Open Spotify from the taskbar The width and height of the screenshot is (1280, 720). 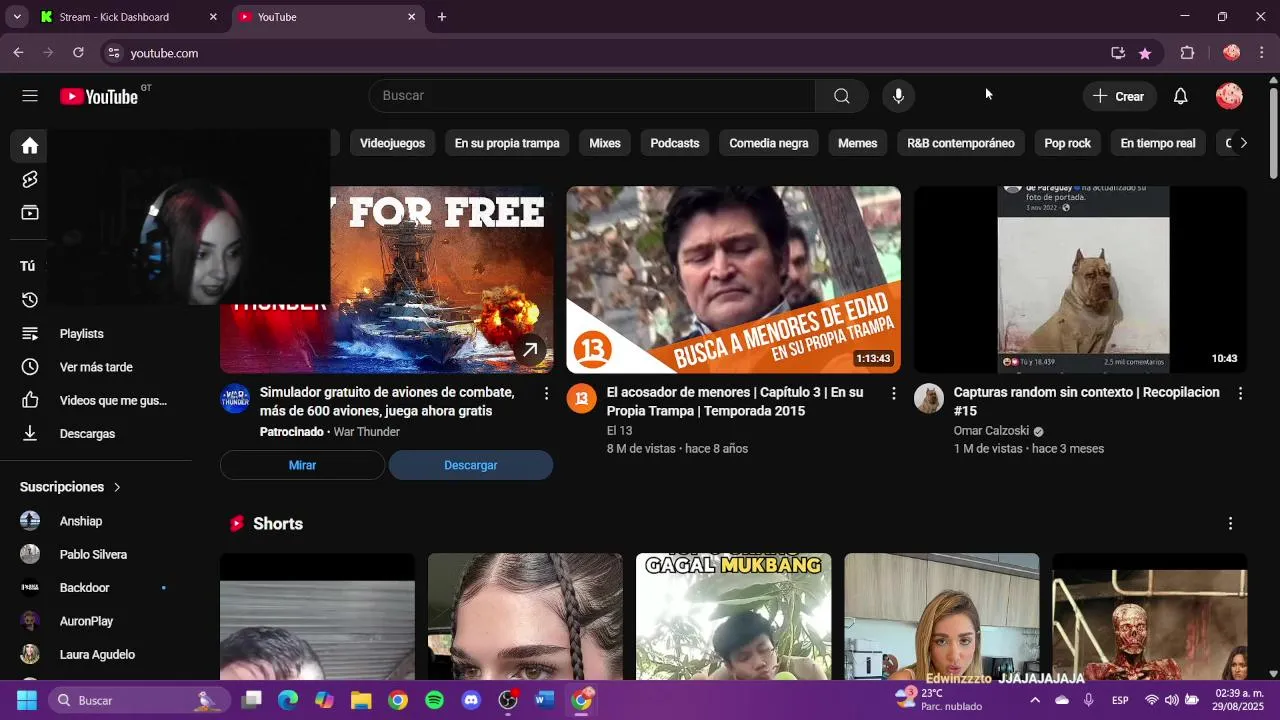click(x=434, y=700)
